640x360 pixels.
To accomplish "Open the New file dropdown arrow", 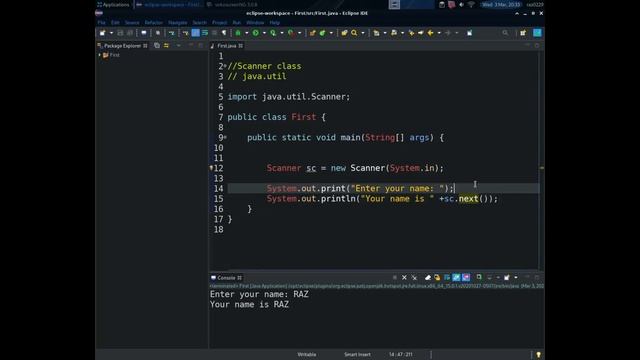I will tap(111, 33).
